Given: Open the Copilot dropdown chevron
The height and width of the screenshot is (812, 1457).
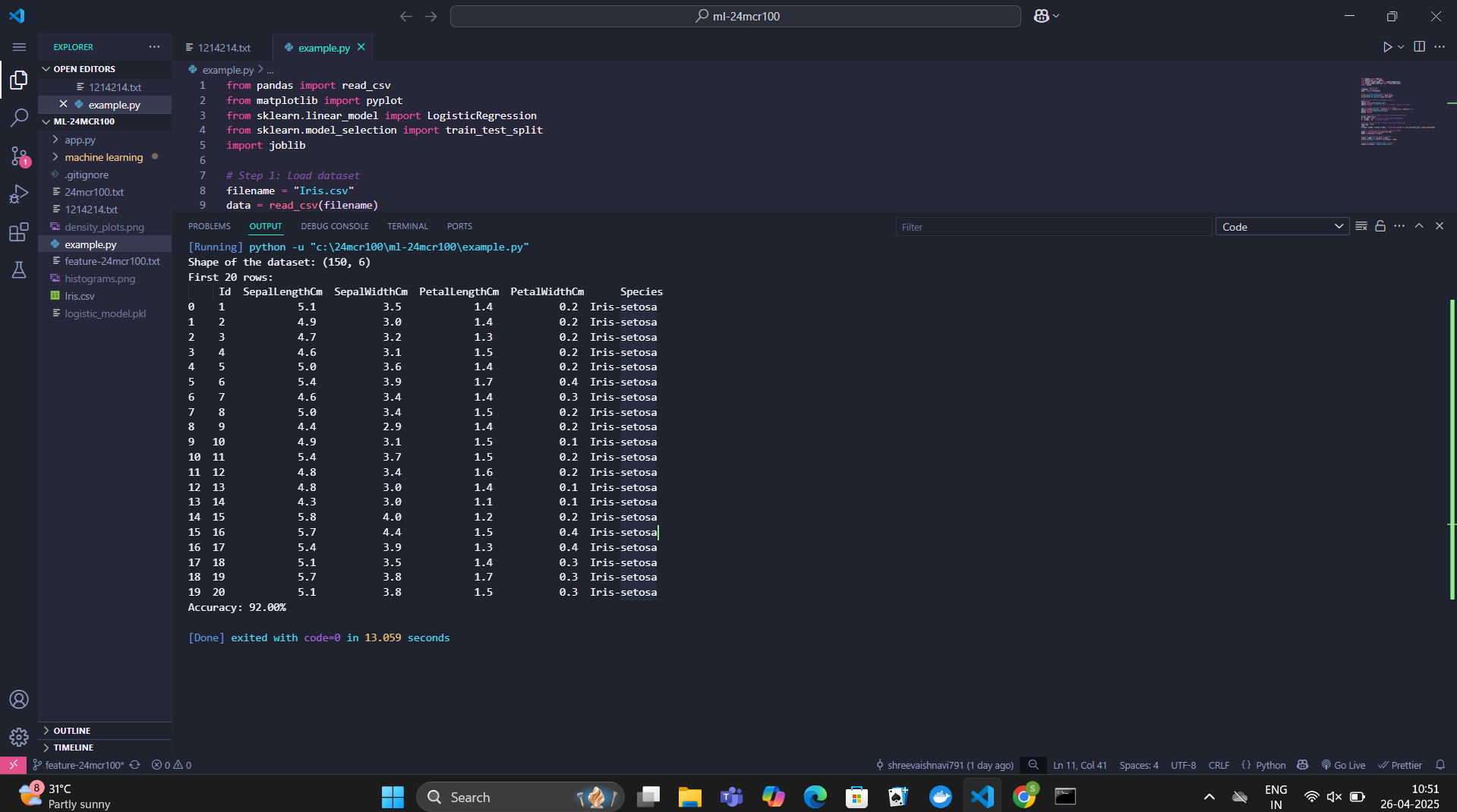Looking at the screenshot, I should (x=1056, y=16).
